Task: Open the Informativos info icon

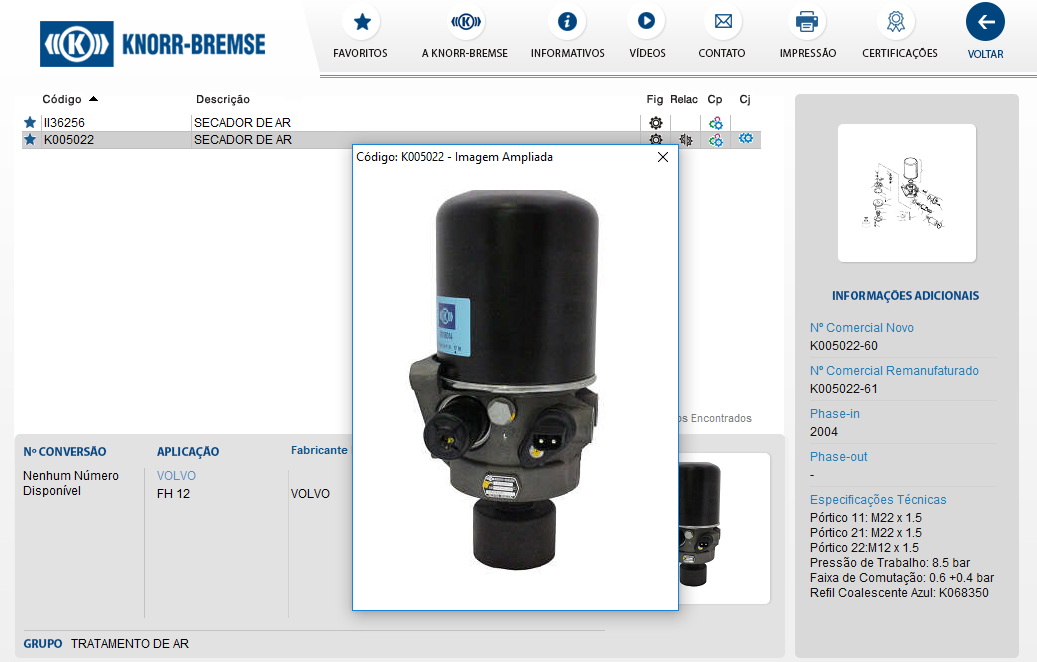Action: 567,21
